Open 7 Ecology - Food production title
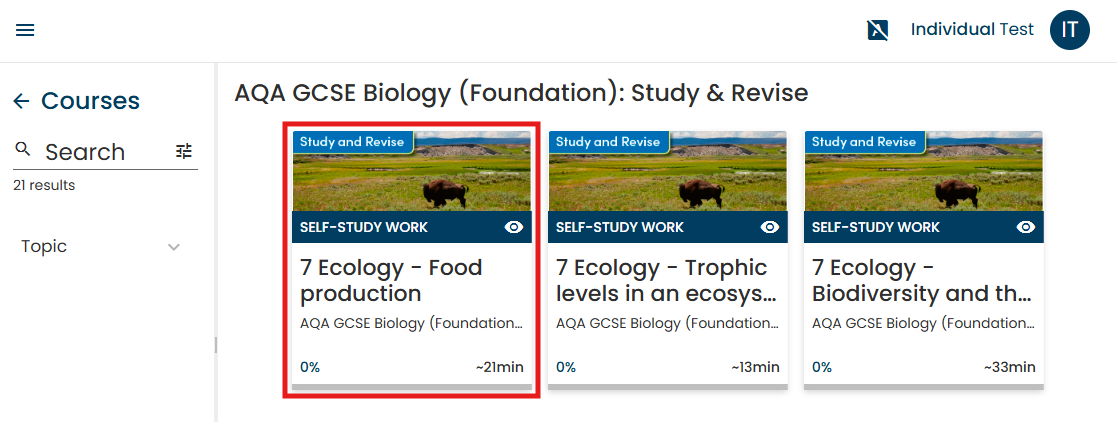Screen dimensions: 1117x422 pyautogui.click(x=391, y=281)
